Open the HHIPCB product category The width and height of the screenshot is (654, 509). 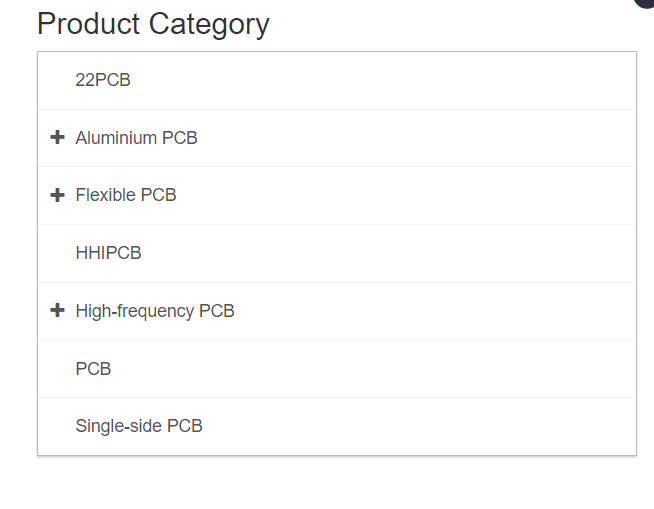(108, 253)
